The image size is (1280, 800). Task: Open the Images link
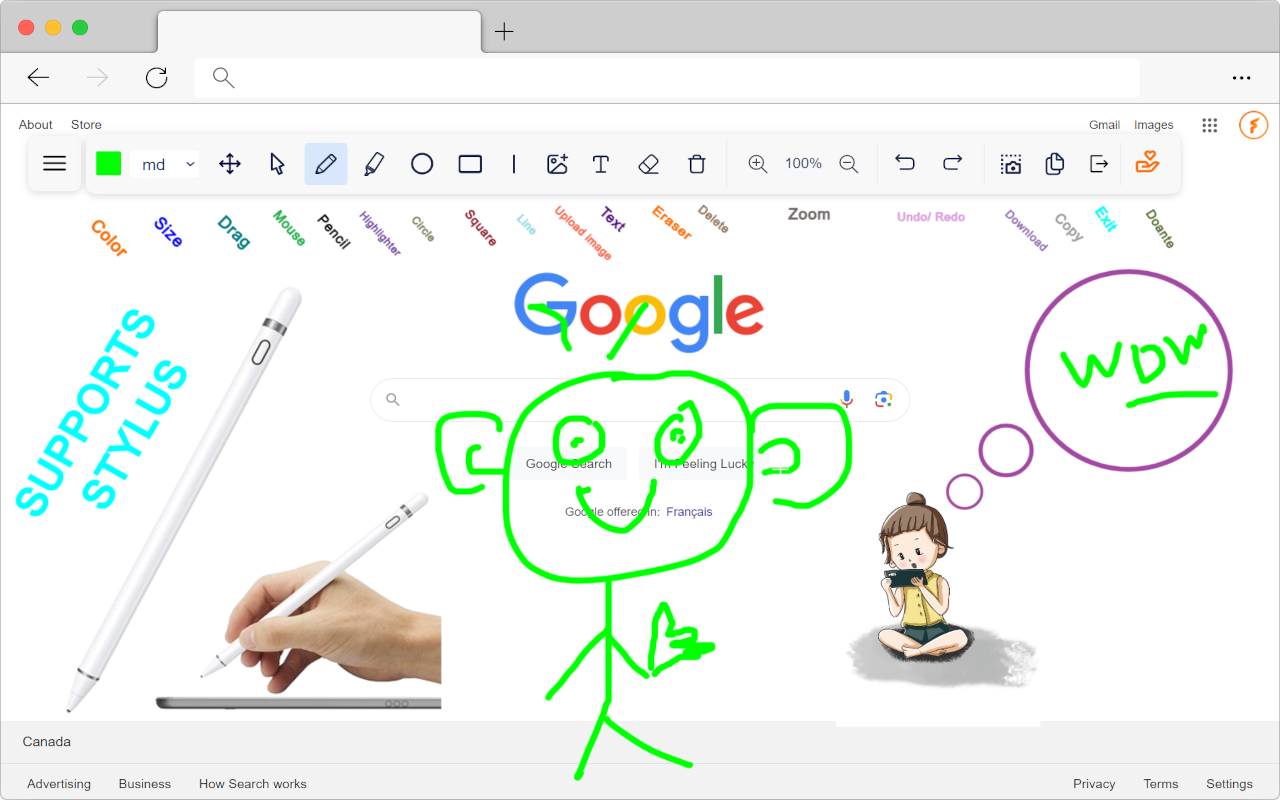click(1154, 125)
